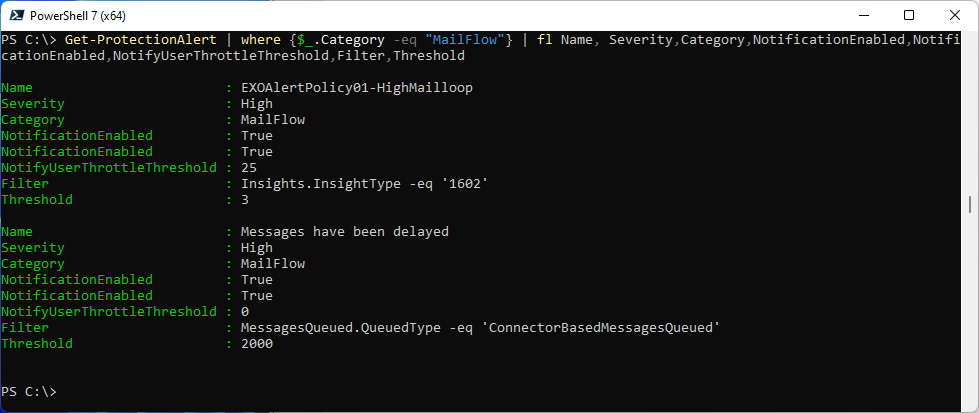Click the EXOAlertPolicy01-HighMailloop name value
Image resolution: width=979 pixels, height=413 pixels.
[x=357, y=88]
